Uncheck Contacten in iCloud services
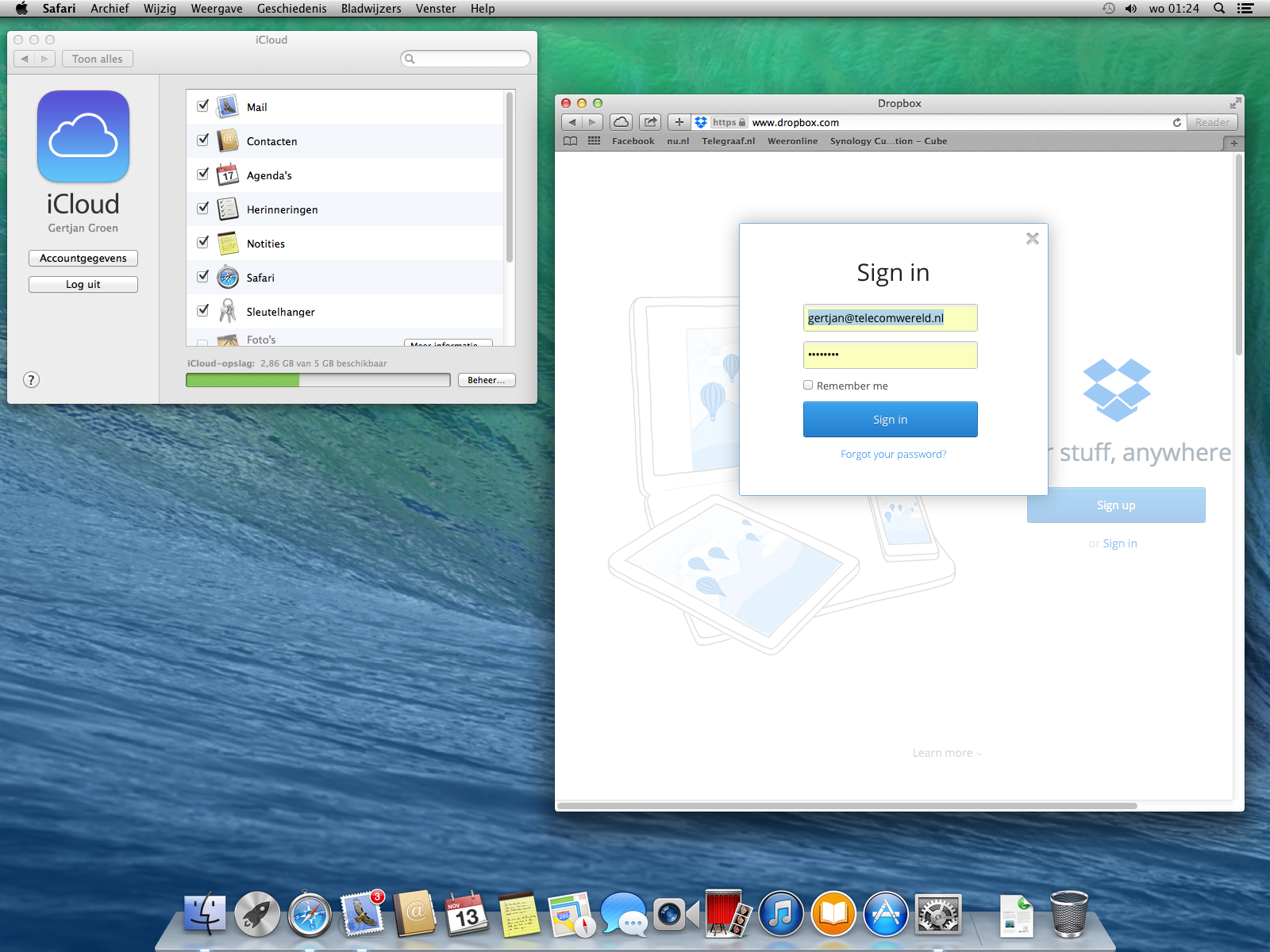 tap(203, 140)
